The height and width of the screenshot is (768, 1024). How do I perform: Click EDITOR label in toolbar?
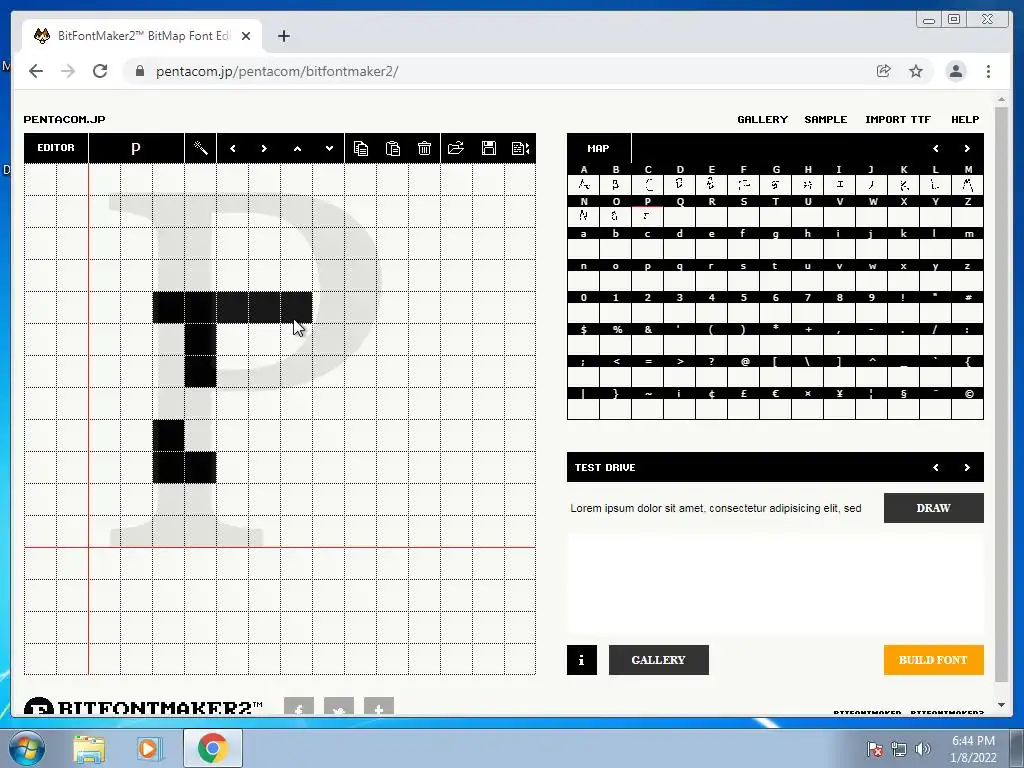point(56,148)
